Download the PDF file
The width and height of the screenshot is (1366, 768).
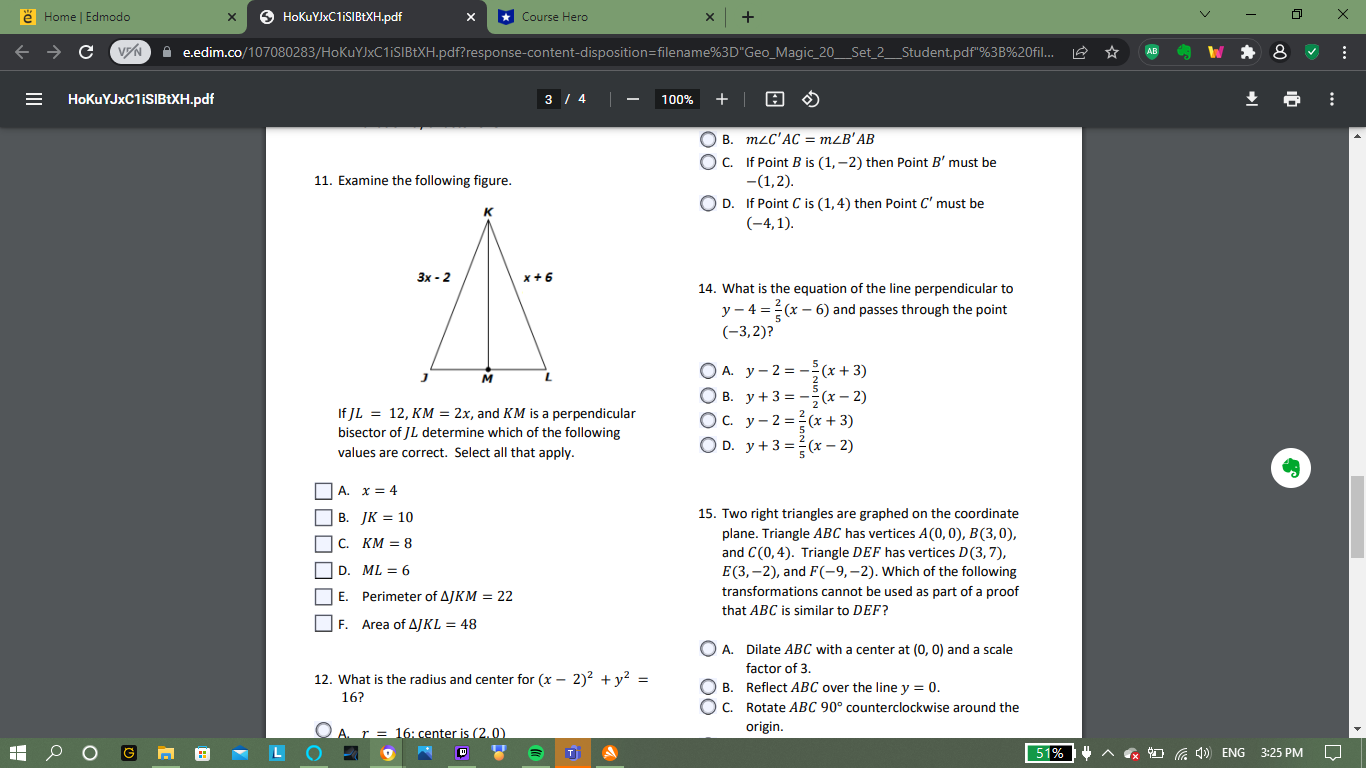click(x=1252, y=98)
